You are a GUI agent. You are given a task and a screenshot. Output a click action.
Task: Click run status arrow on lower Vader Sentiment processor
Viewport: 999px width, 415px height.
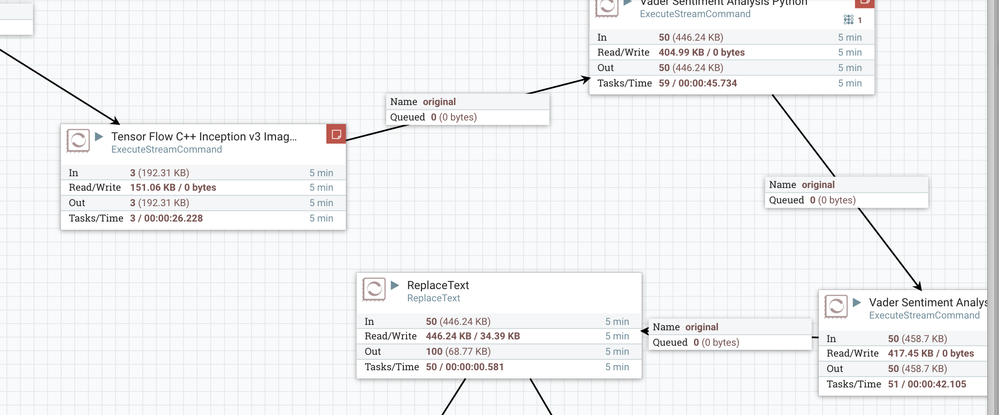856,302
